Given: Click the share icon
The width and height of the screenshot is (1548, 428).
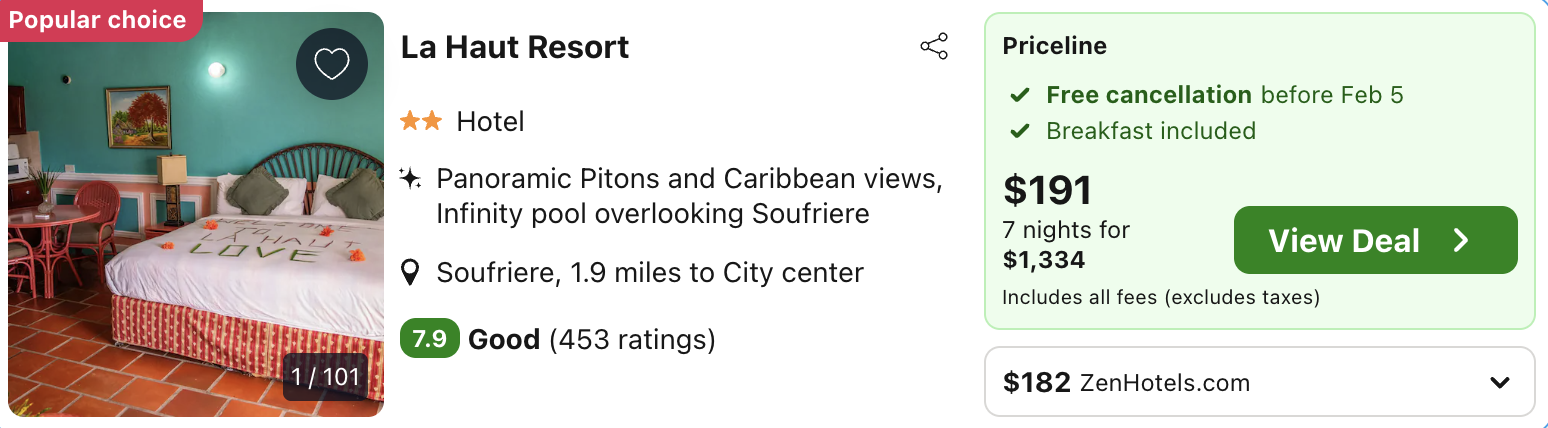Looking at the screenshot, I should pyautogui.click(x=934, y=47).
